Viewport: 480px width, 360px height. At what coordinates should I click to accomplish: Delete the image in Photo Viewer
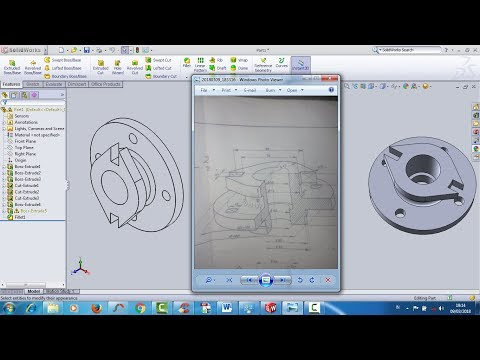coord(328,280)
